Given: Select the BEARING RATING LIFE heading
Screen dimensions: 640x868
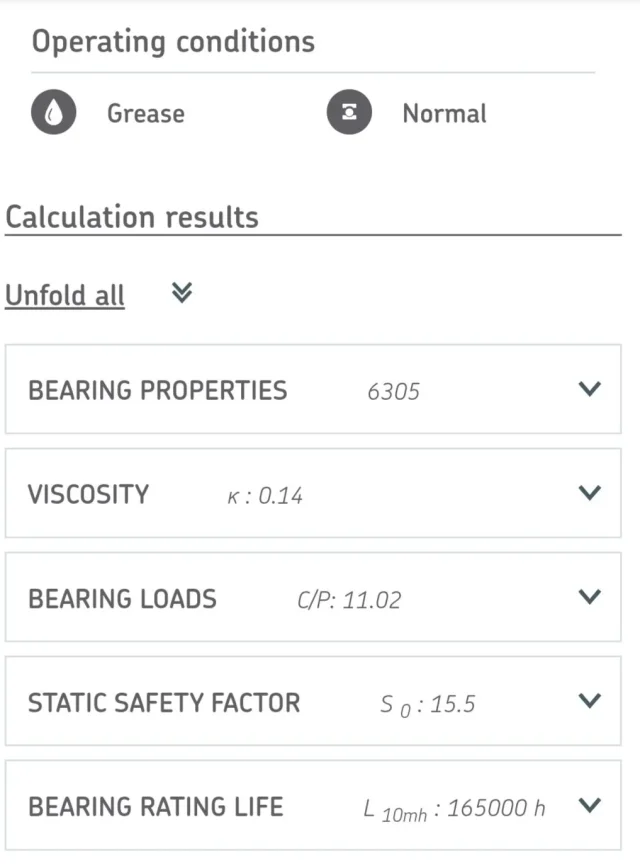Looking at the screenshot, I should click(x=156, y=807).
